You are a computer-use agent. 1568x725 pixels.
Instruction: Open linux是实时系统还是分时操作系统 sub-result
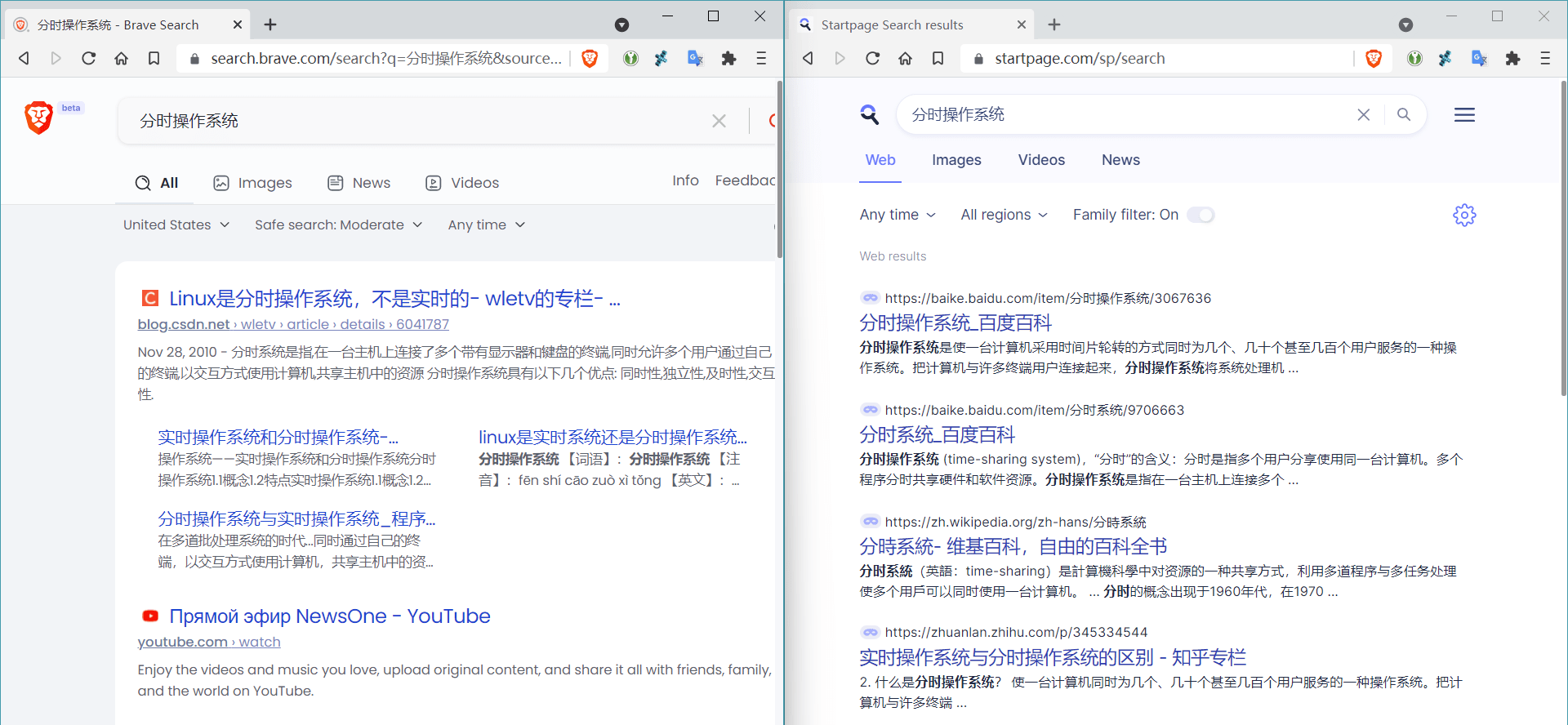(612, 437)
